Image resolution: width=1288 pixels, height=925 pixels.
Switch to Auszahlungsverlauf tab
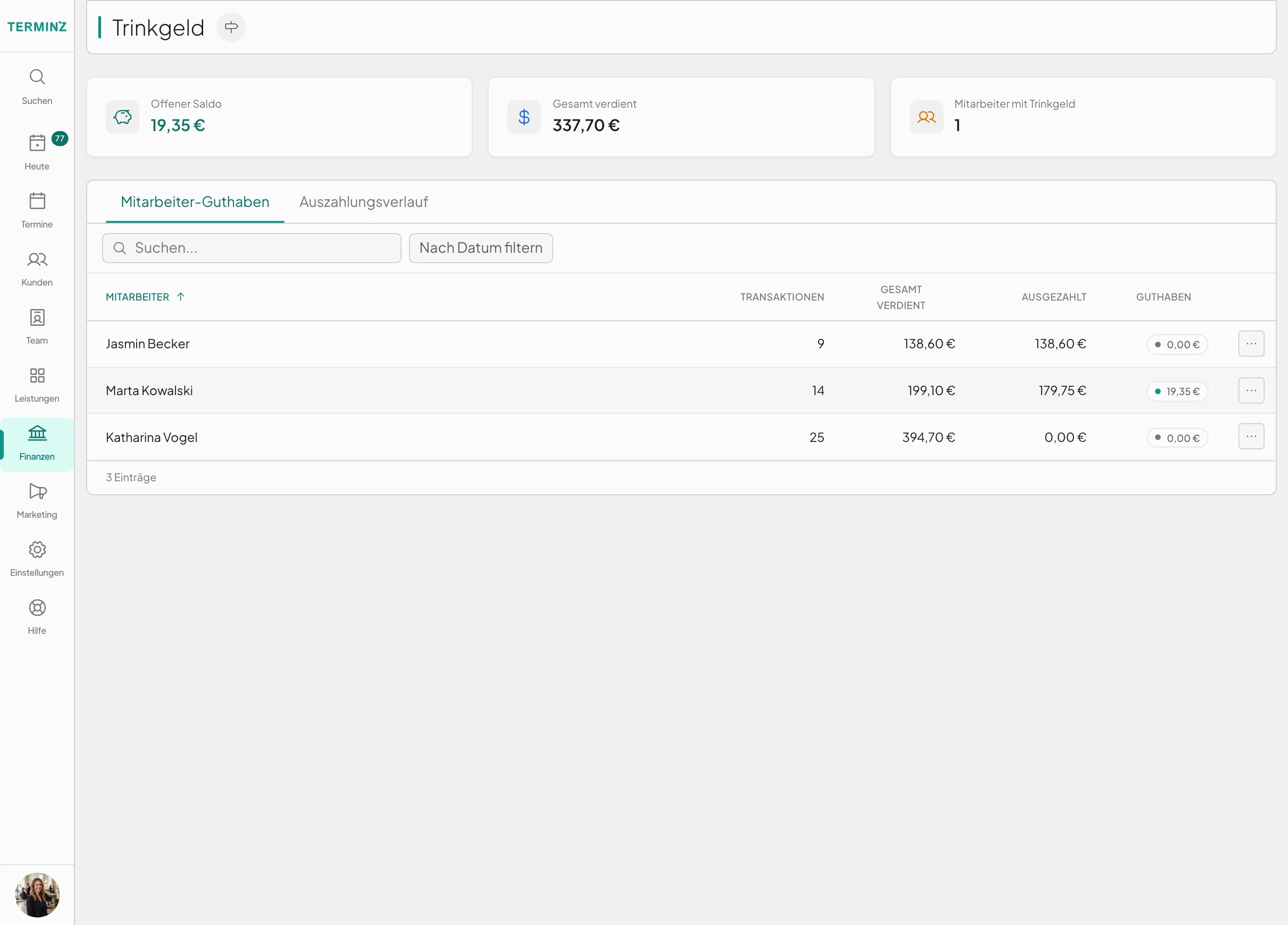pyautogui.click(x=364, y=202)
